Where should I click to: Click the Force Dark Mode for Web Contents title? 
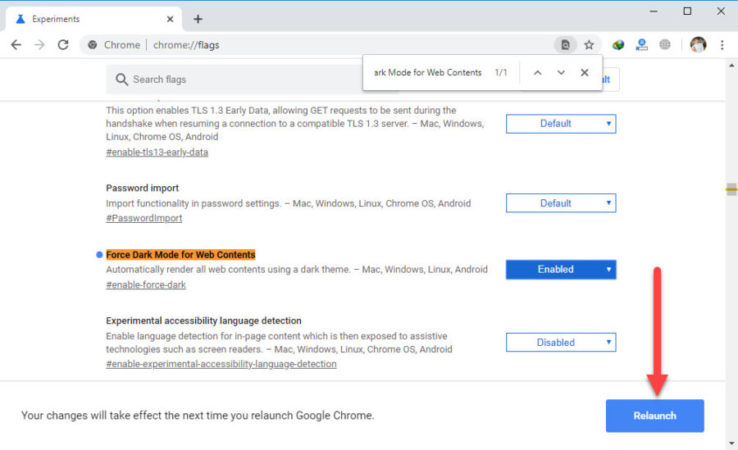pyautogui.click(x=181, y=255)
